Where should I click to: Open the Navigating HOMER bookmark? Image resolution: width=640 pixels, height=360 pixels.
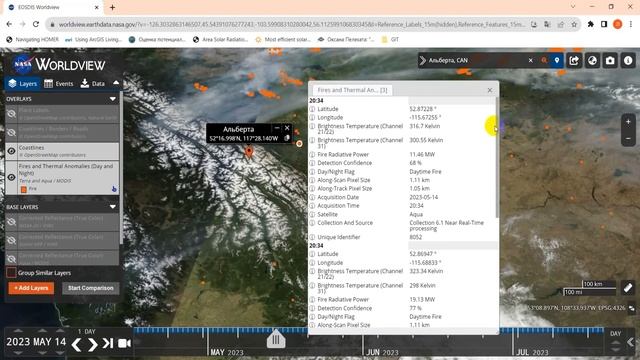pos(32,40)
